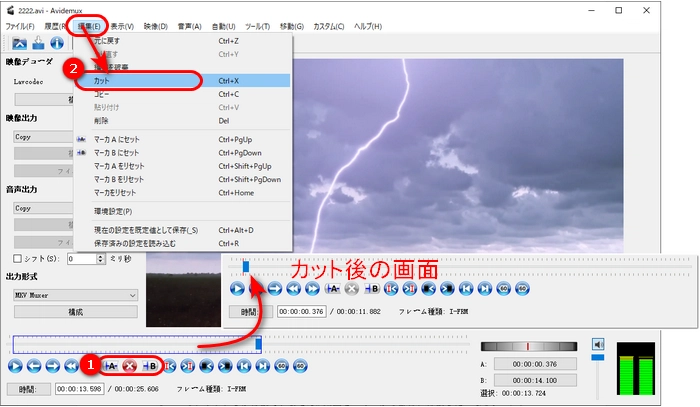Open the ファイル(F) menu
Viewport: 700px width, 407px height.
pyautogui.click(x=20, y=26)
